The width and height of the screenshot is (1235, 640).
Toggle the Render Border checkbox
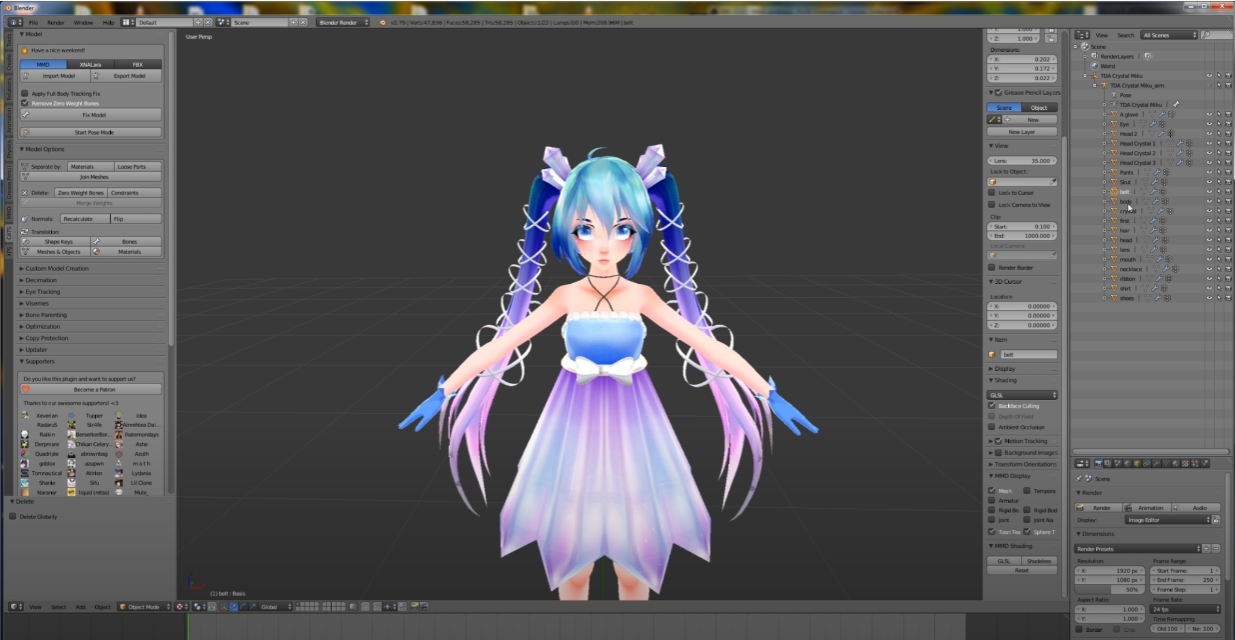tap(992, 267)
